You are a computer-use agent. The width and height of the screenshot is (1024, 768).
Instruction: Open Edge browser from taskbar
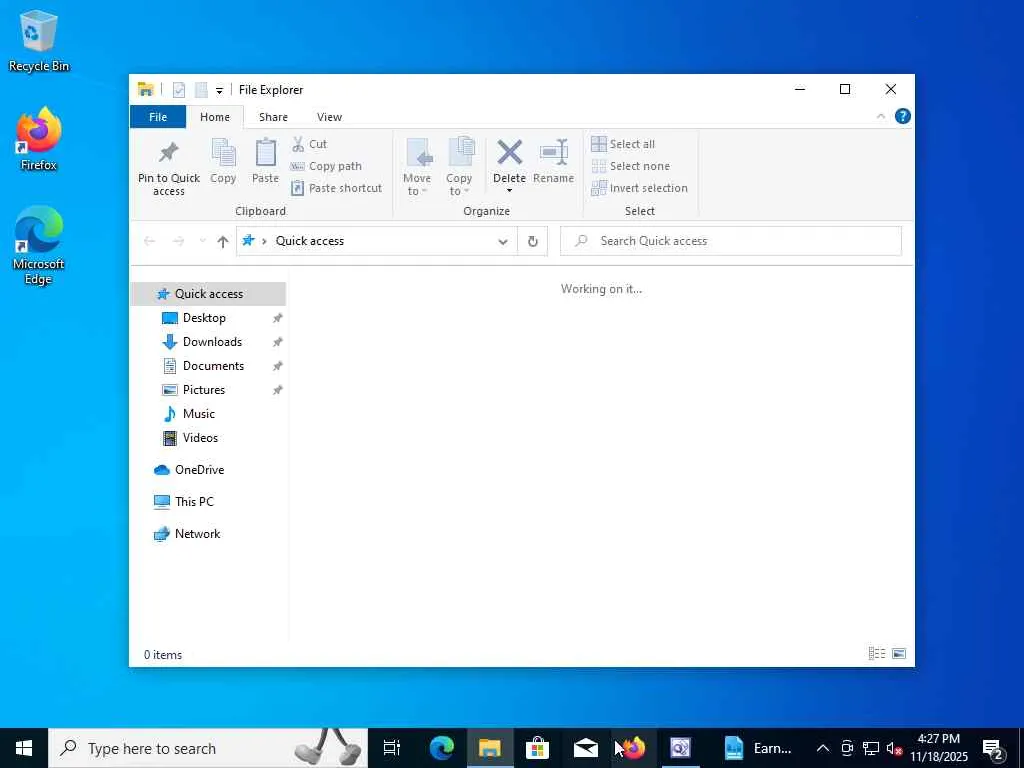[x=441, y=748]
